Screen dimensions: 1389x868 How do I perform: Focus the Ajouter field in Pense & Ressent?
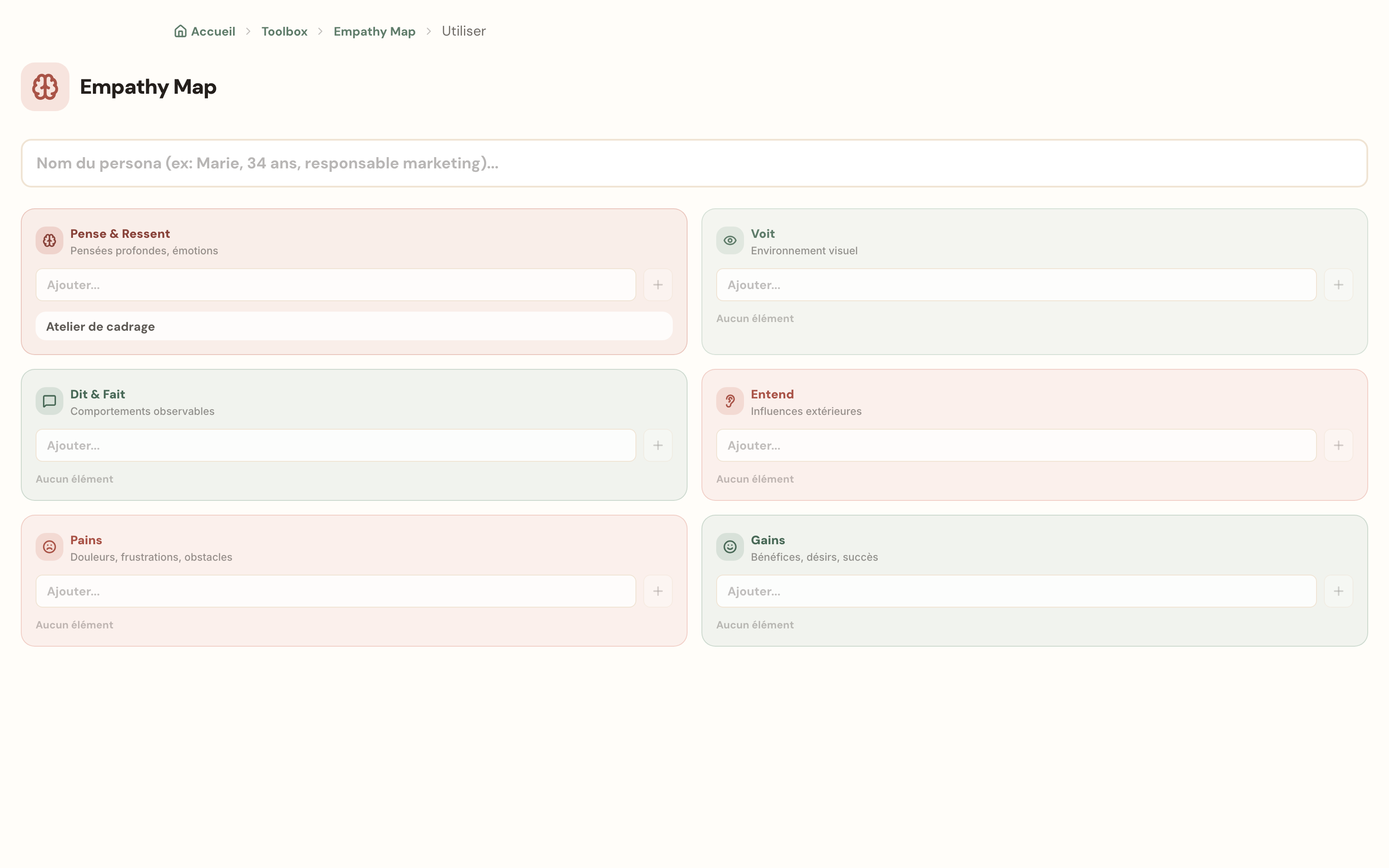pos(336,285)
